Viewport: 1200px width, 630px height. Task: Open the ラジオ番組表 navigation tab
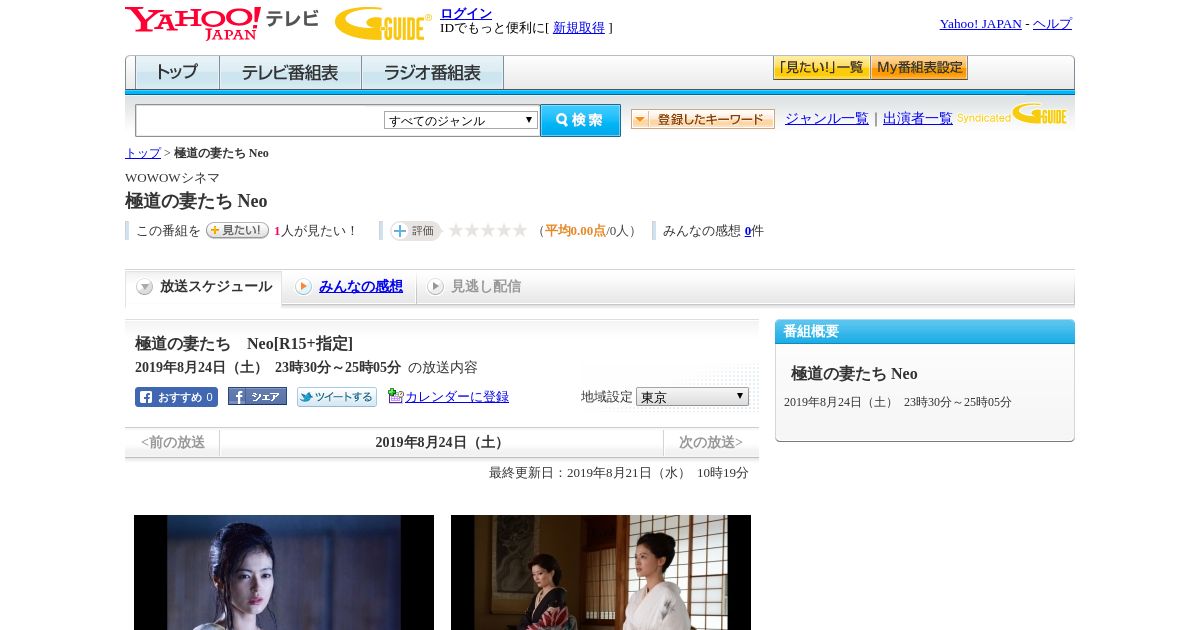coord(432,73)
